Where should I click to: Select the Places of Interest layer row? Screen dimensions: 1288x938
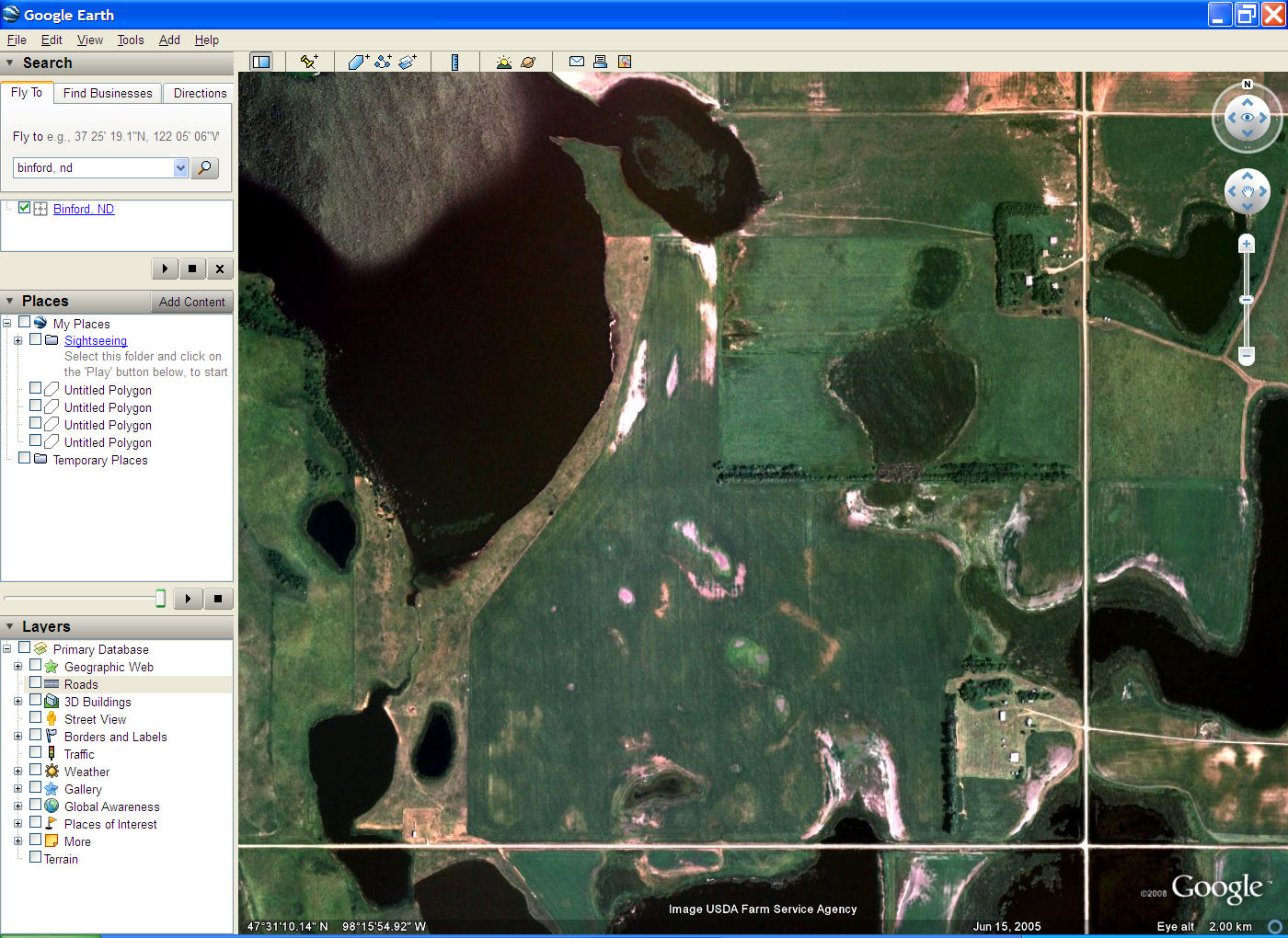(x=110, y=824)
